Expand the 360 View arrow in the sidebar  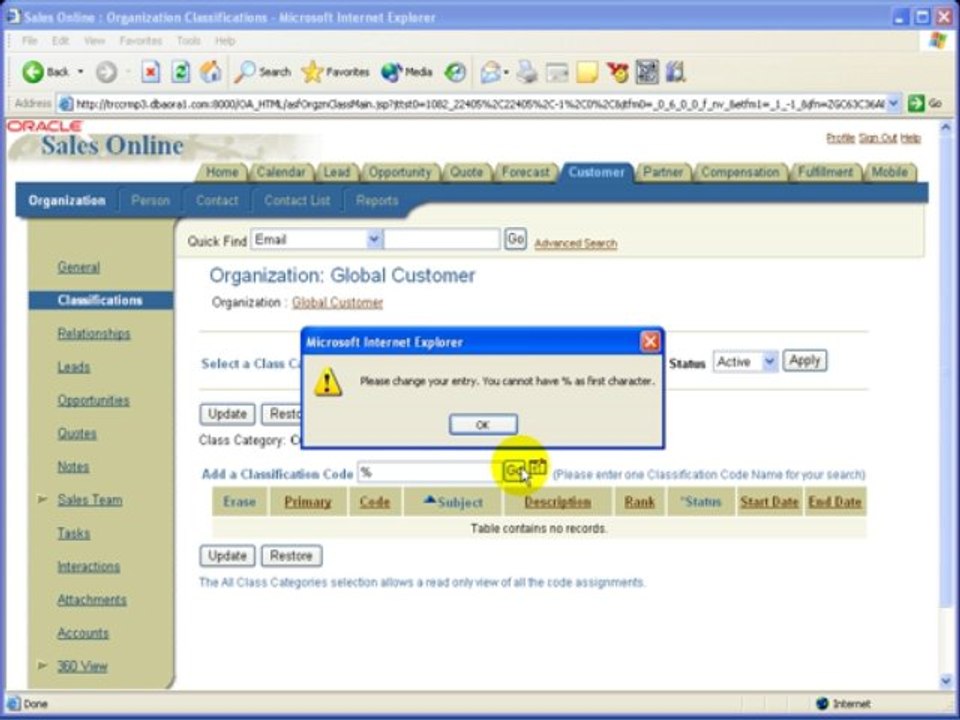42,666
